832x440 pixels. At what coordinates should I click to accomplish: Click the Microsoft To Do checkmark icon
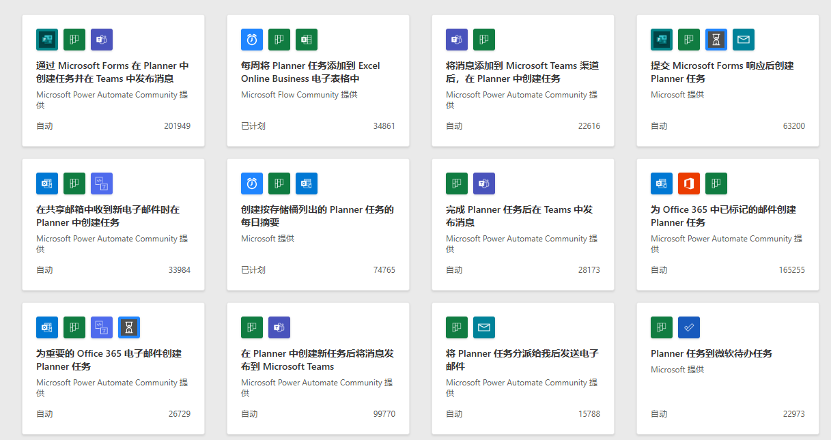pos(689,327)
